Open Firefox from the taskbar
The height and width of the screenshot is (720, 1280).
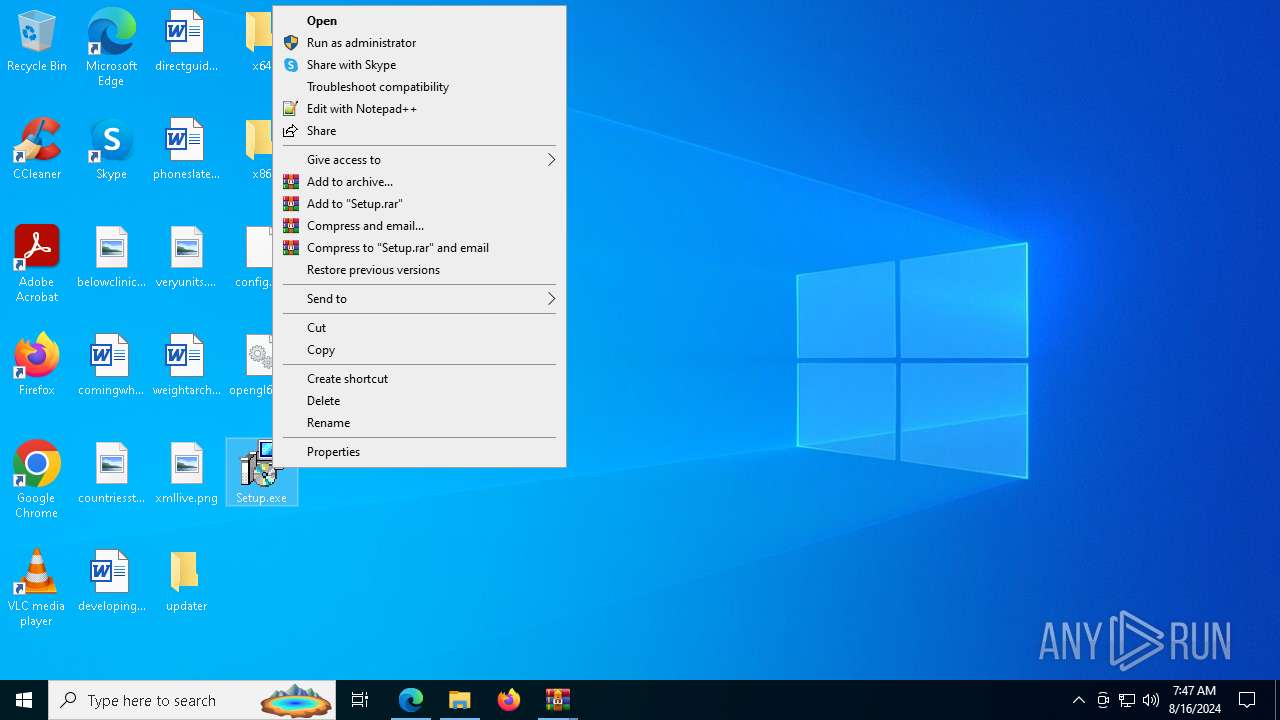(509, 700)
